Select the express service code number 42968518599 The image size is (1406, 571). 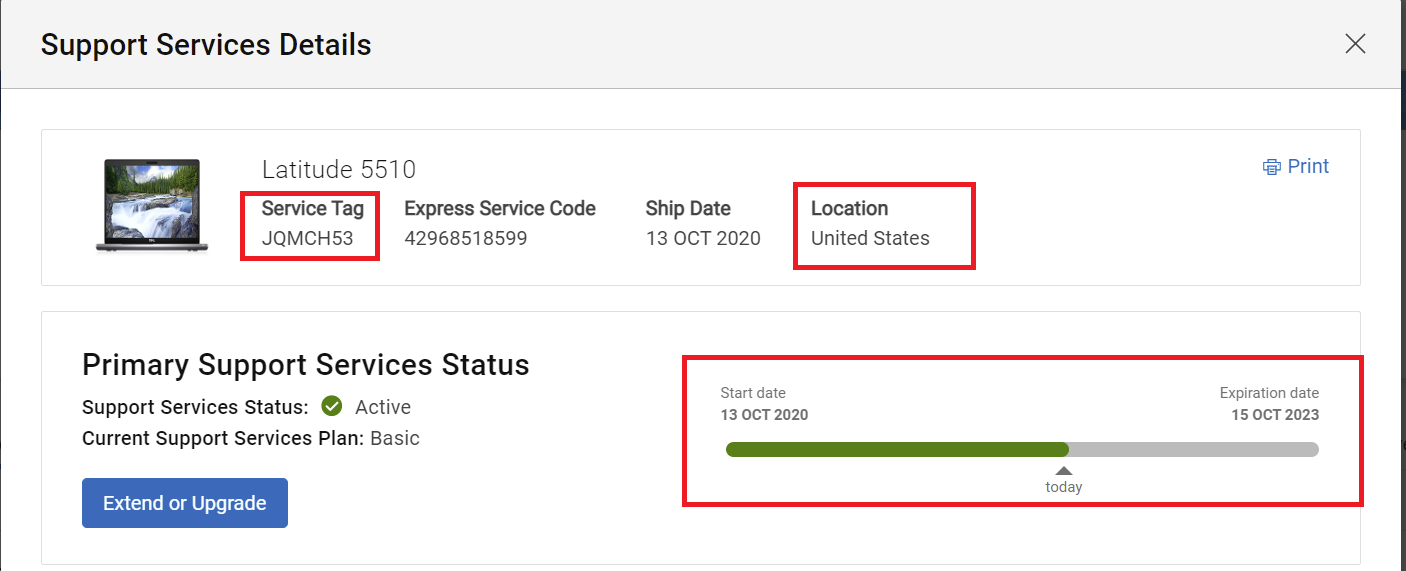click(465, 238)
